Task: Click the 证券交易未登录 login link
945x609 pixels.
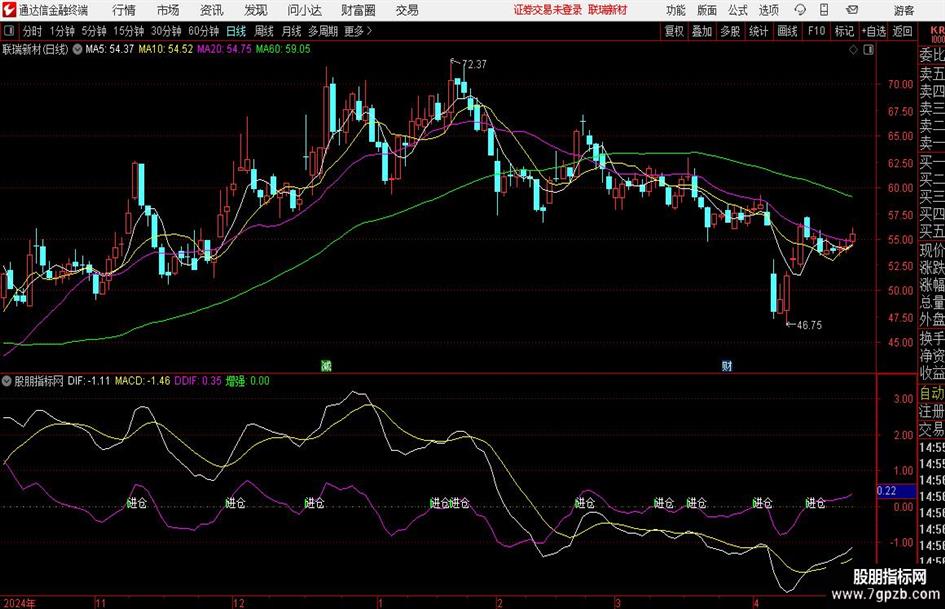Action: point(548,10)
